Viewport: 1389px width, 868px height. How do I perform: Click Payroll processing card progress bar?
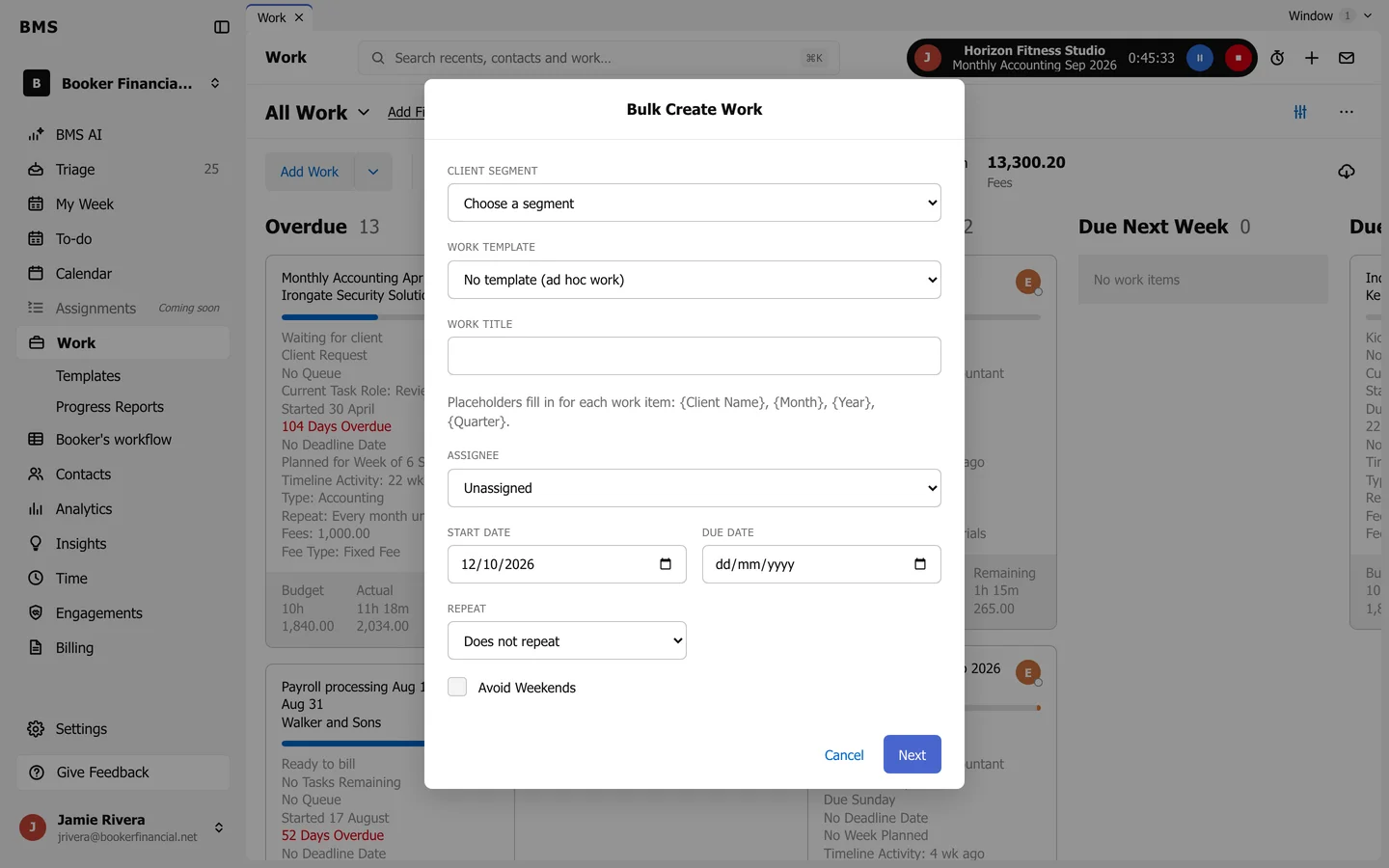(353, 744)
